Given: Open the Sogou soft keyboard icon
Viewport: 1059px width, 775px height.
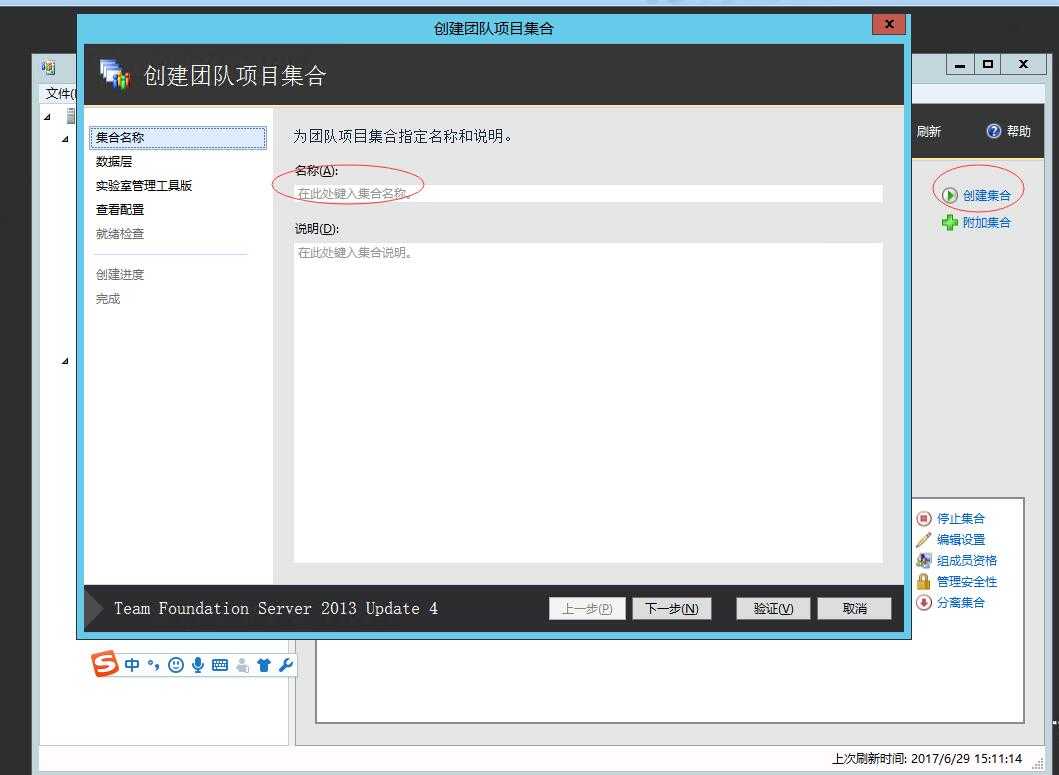Looking at the screenshot, I should tap(220, 665).
